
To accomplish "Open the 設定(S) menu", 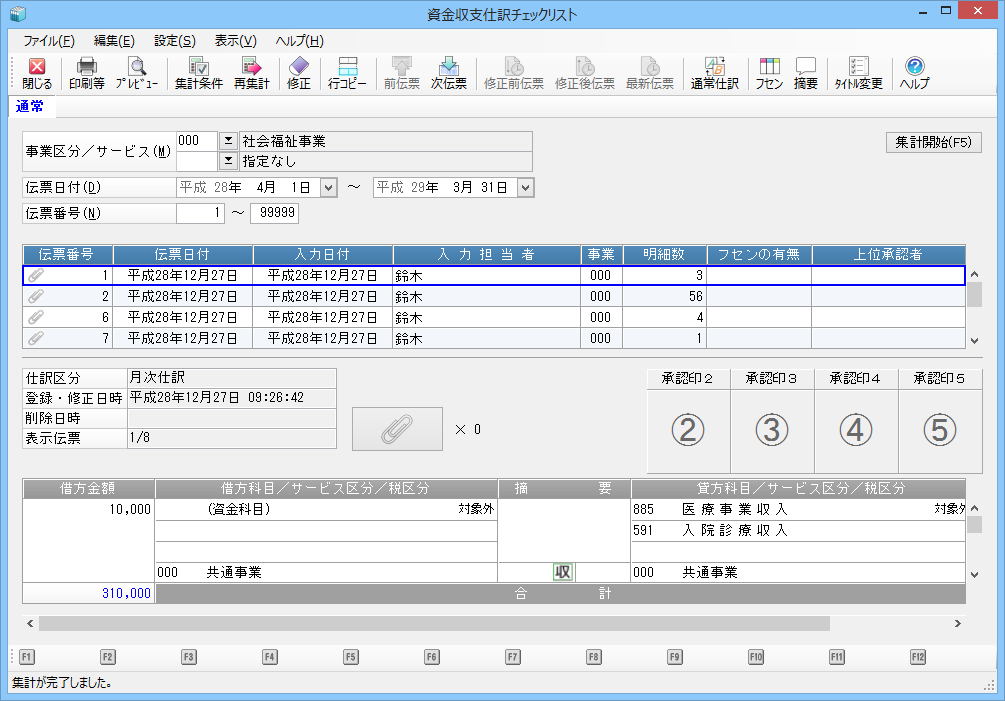I will (175, 41).
